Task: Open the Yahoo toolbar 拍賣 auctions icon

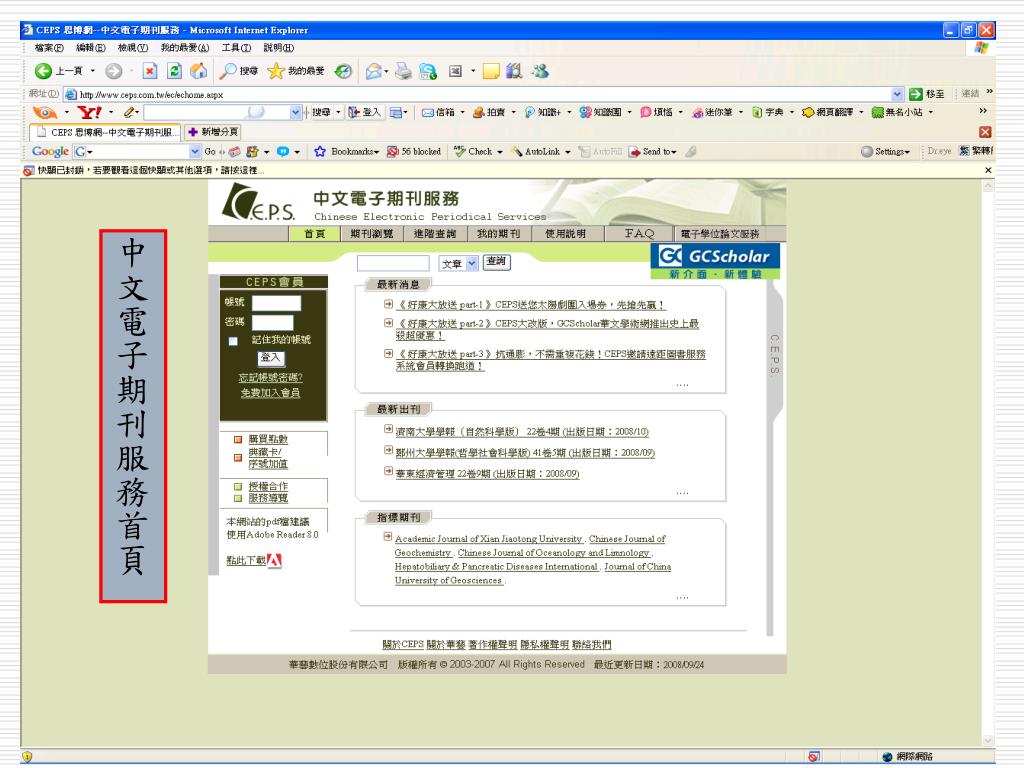Action: tap(479, 112)
